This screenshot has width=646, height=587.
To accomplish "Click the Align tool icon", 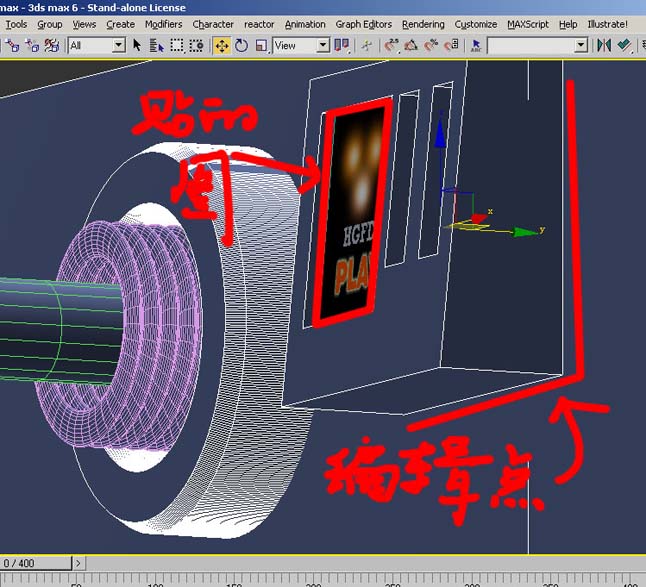I will [625, 45].
